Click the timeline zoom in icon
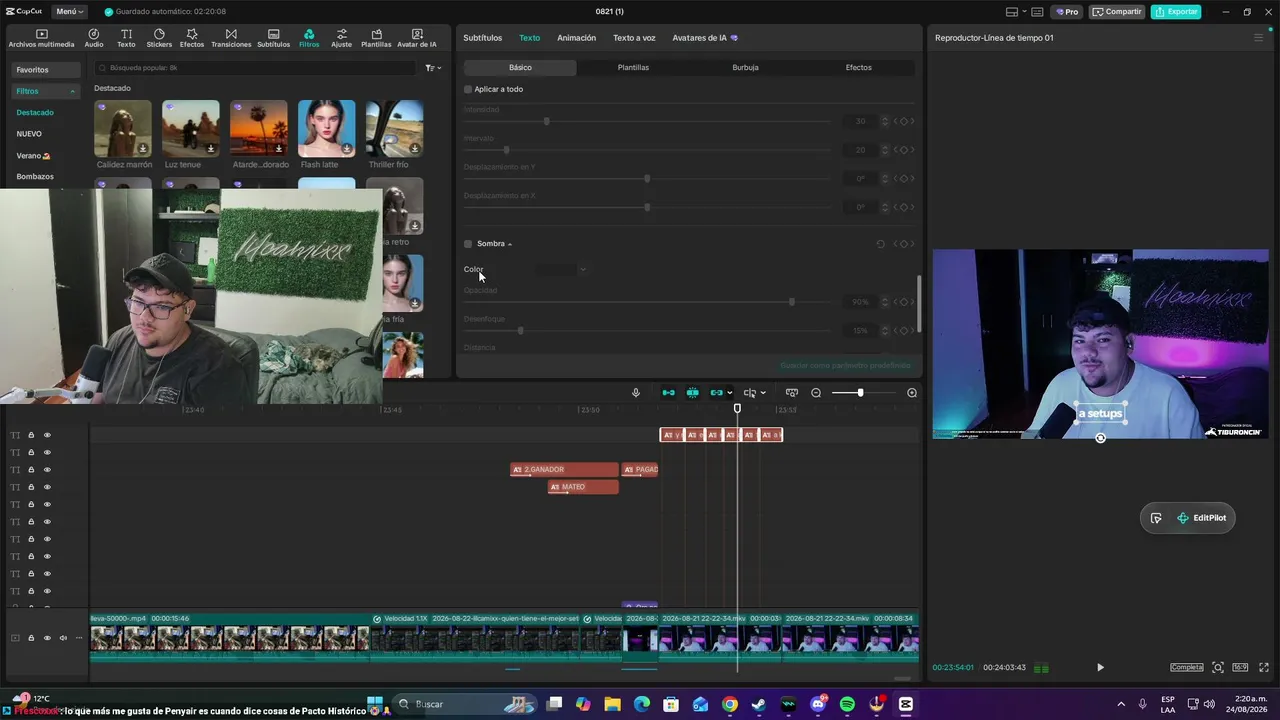The image size is (1280, 720). pyautogui.click(x=912, y=393)
